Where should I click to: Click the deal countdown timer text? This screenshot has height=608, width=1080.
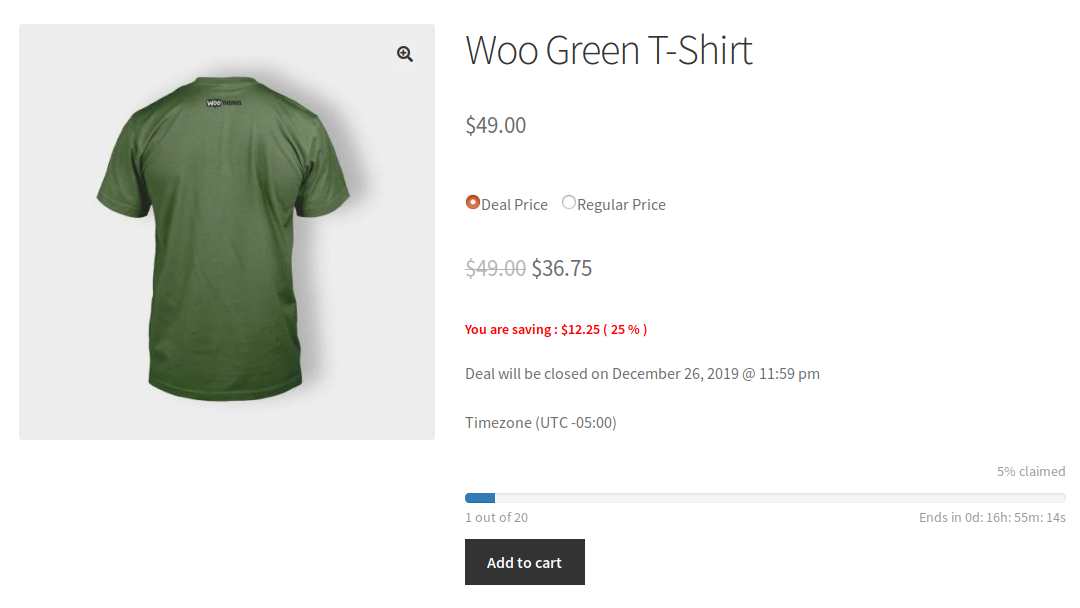992,517
